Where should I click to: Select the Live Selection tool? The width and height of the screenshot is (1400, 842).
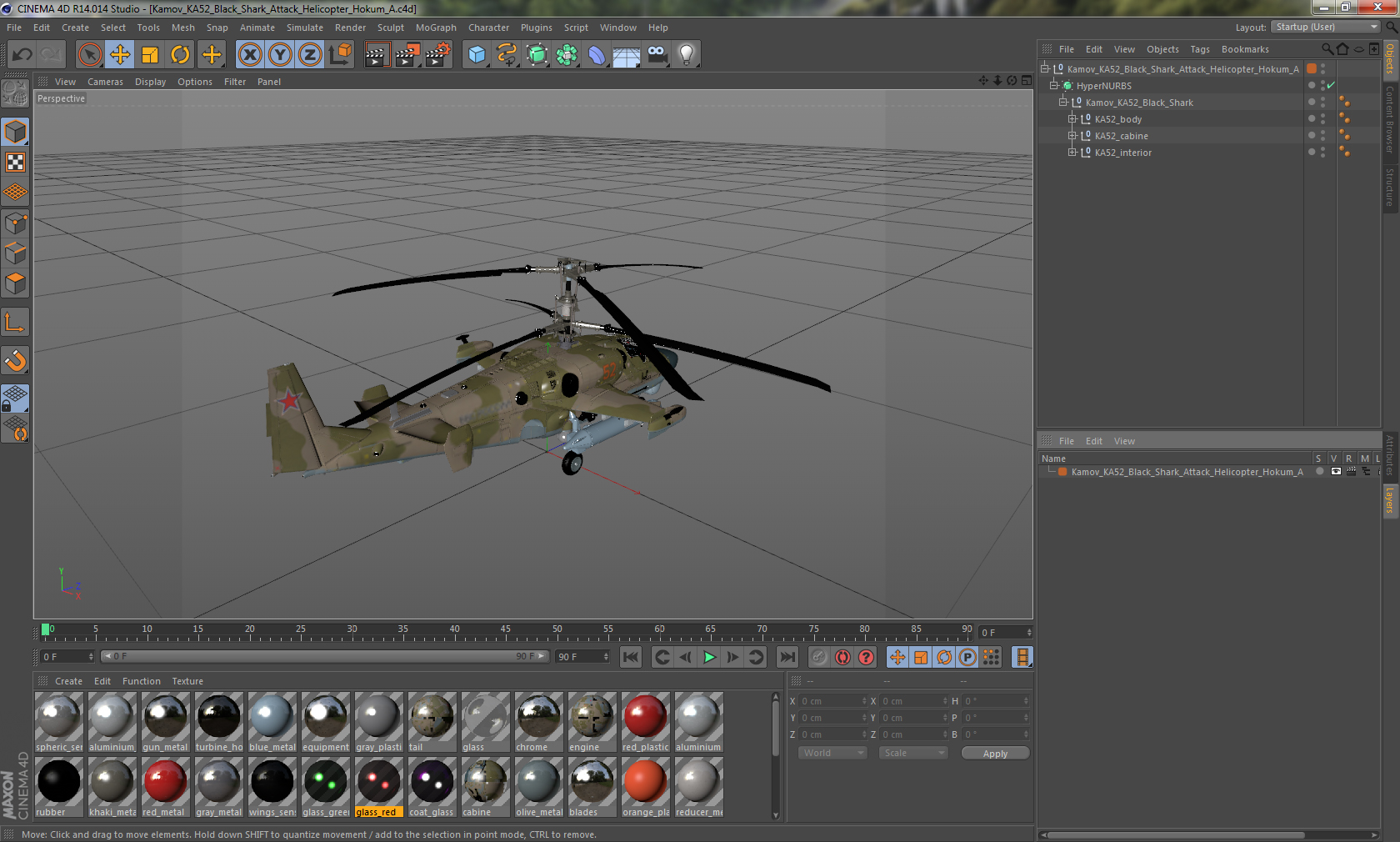(x=89, y=55)
